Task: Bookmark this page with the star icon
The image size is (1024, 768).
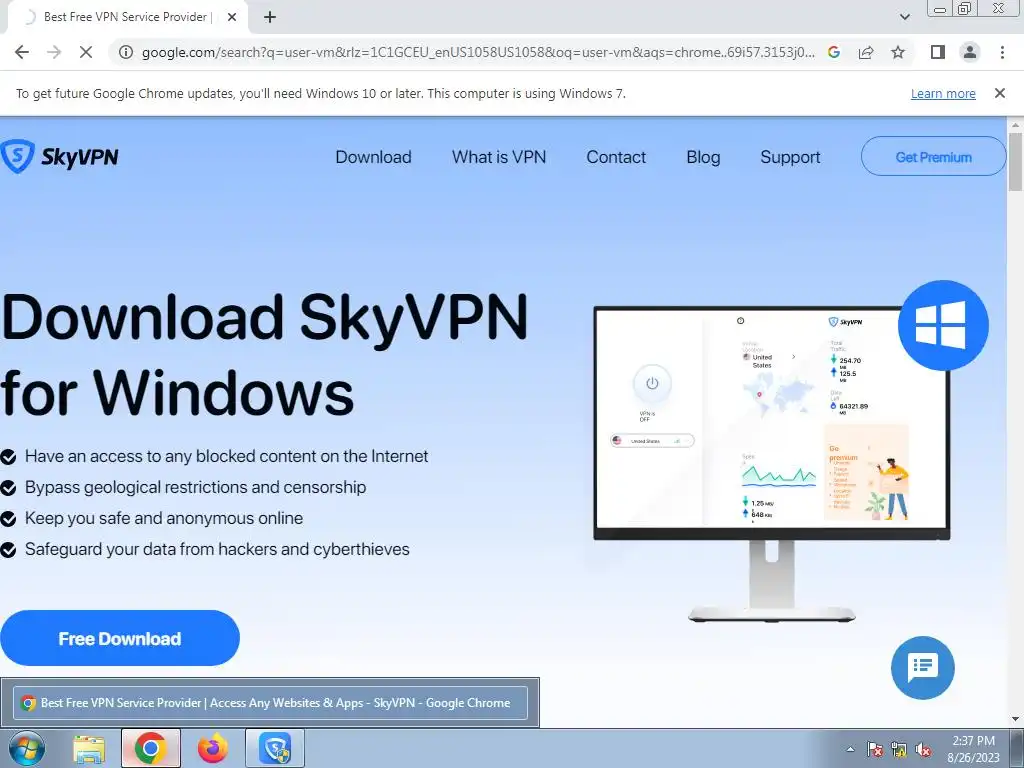Action: [898, 52]
